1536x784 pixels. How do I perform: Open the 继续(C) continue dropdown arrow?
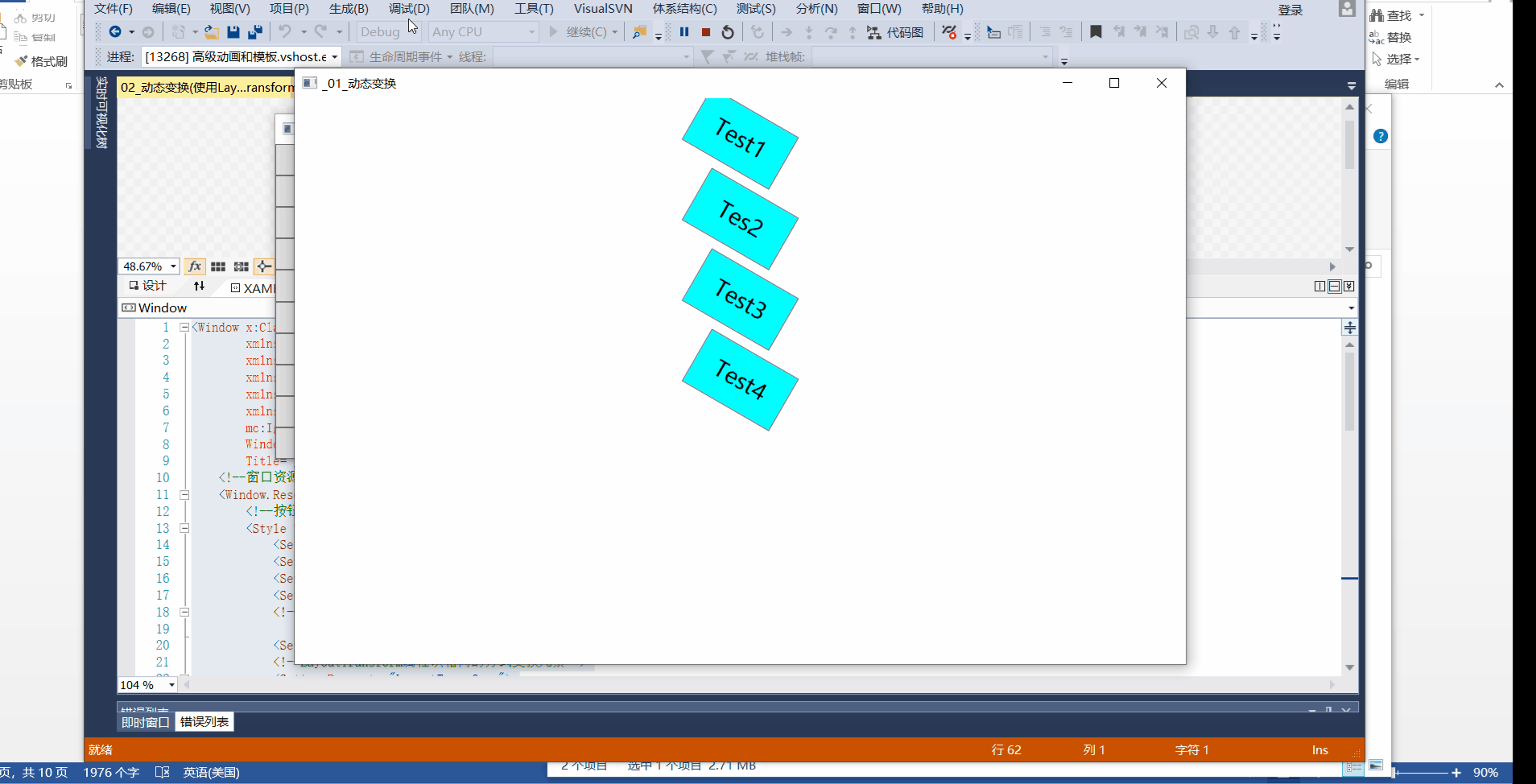[615, 32]
